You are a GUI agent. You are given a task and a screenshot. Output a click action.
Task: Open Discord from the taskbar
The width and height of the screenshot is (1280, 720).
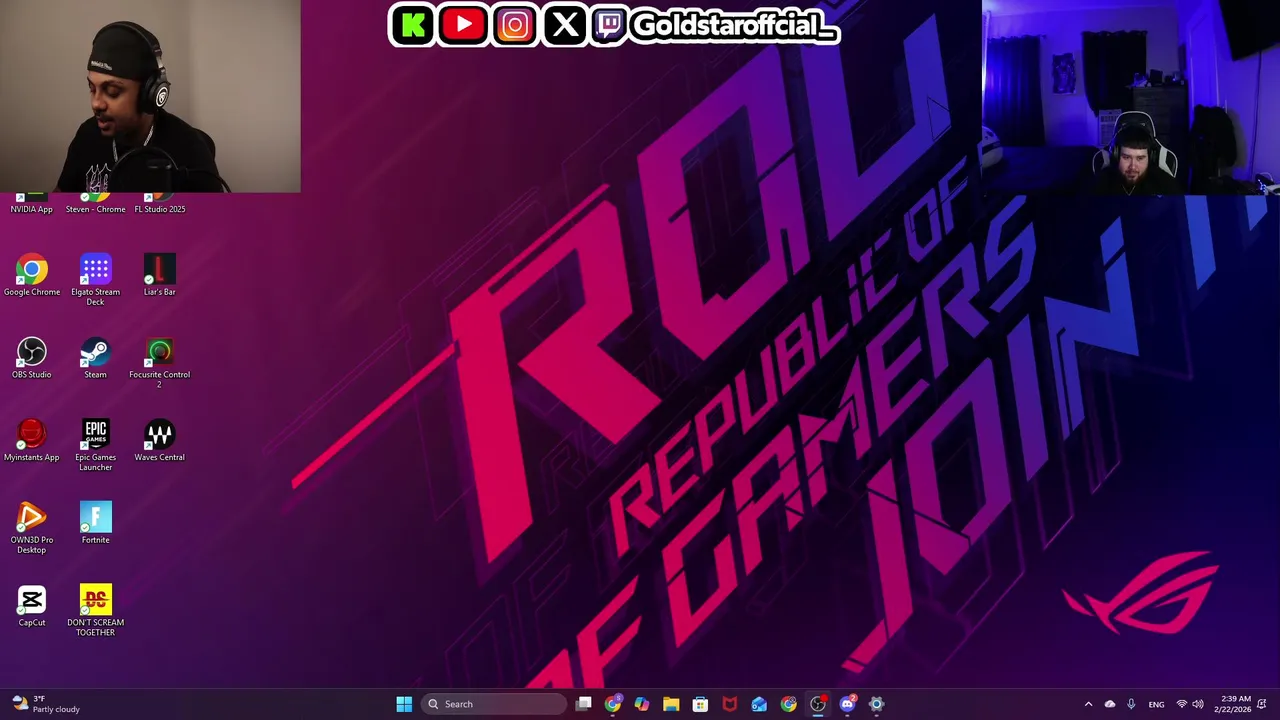coord(847,704)
